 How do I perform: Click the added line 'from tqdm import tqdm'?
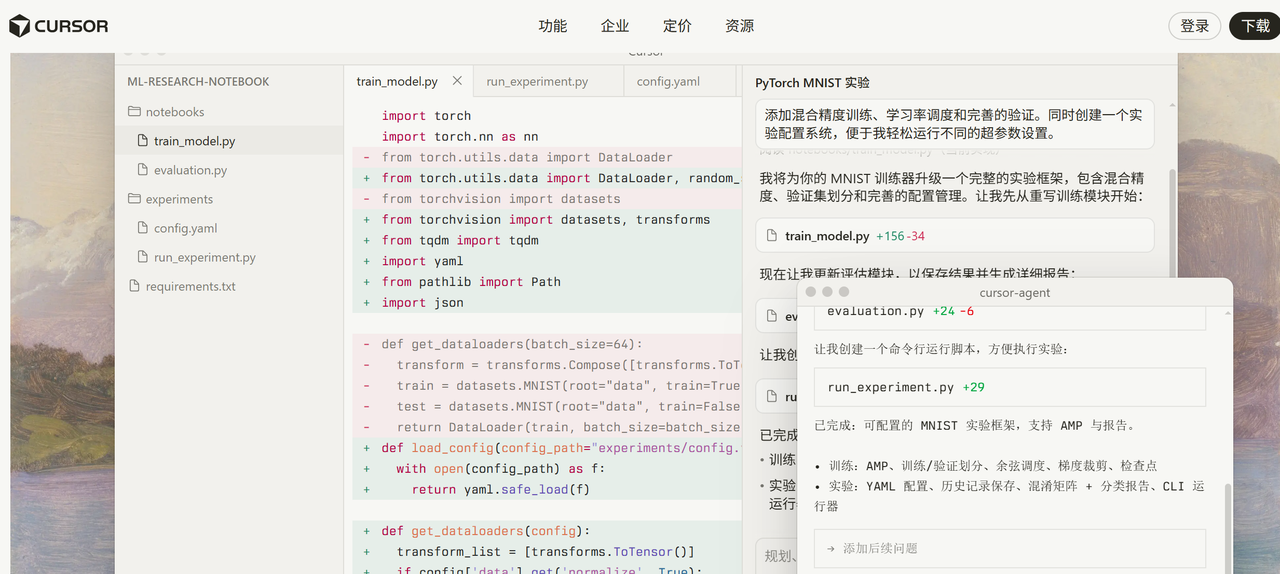point(460,240)
